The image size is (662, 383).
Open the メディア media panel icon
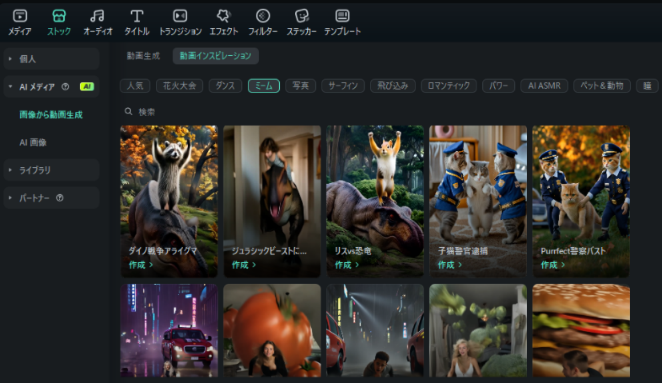click(x=20, y=16)
